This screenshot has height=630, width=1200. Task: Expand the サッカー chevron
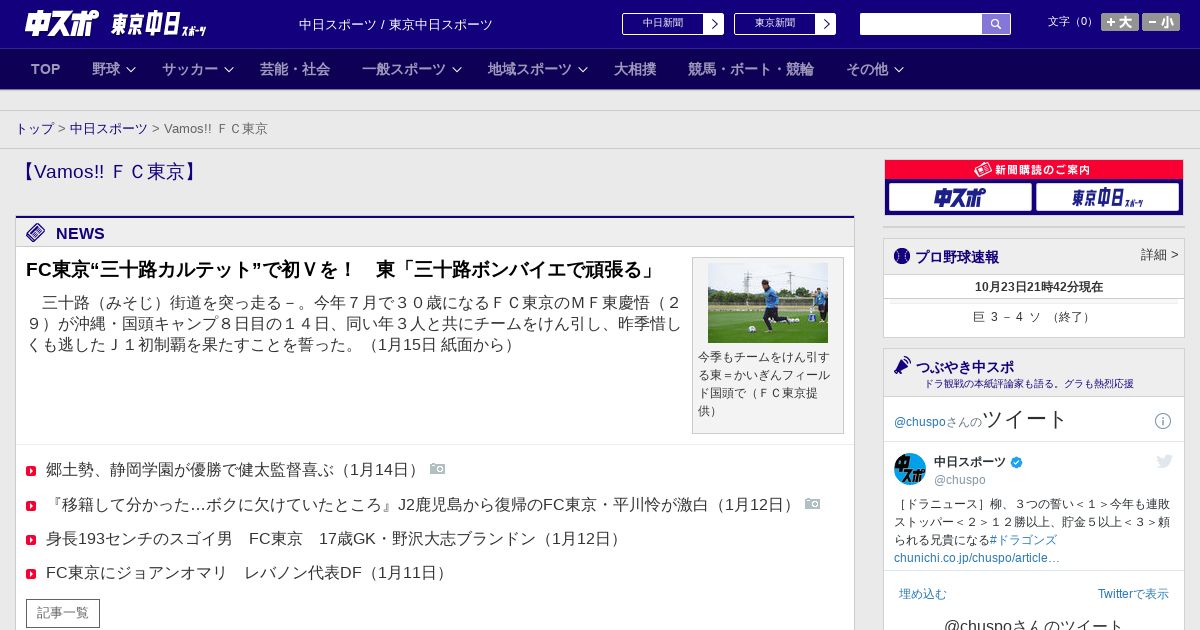[x=229, y=70]
